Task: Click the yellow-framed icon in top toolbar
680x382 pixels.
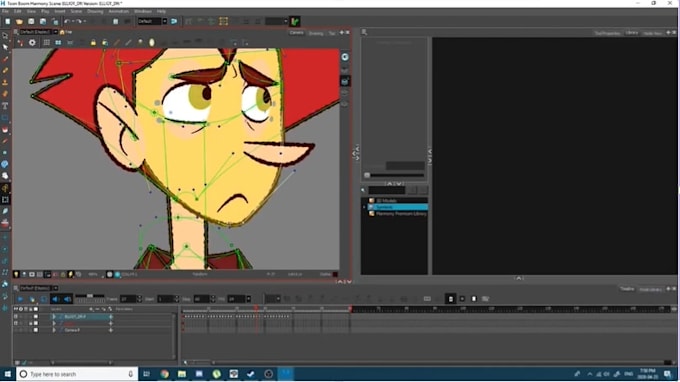Action: pos(223,21)
